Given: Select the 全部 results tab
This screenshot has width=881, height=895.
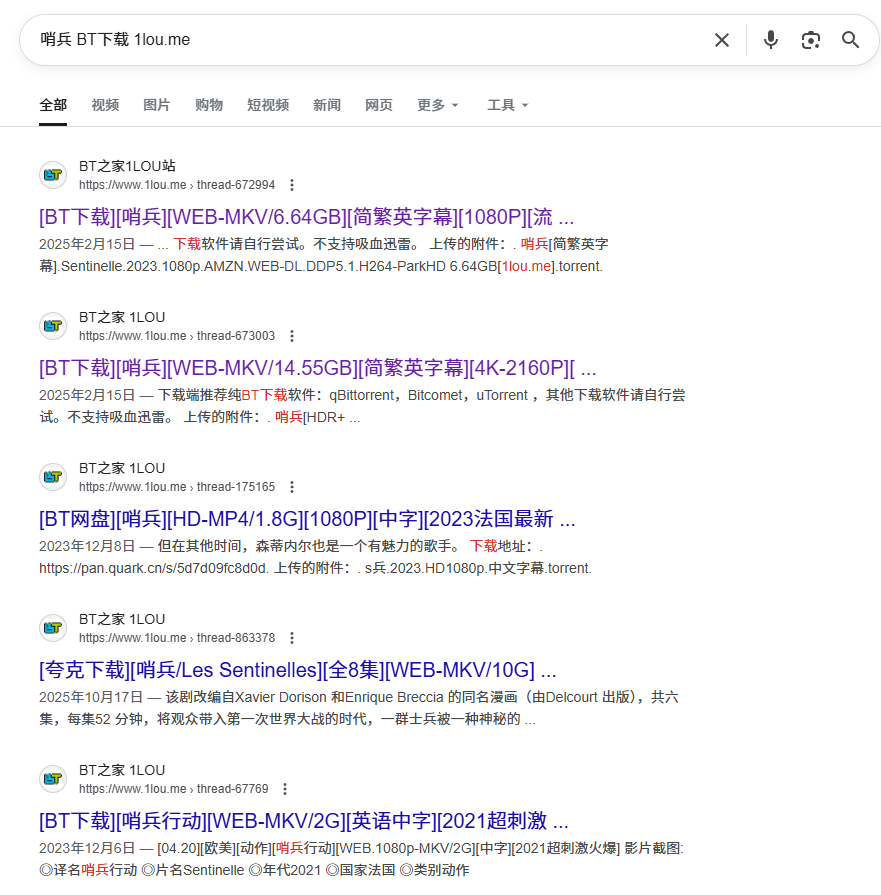Looking at the screenshot, I should tap(53, 105).
